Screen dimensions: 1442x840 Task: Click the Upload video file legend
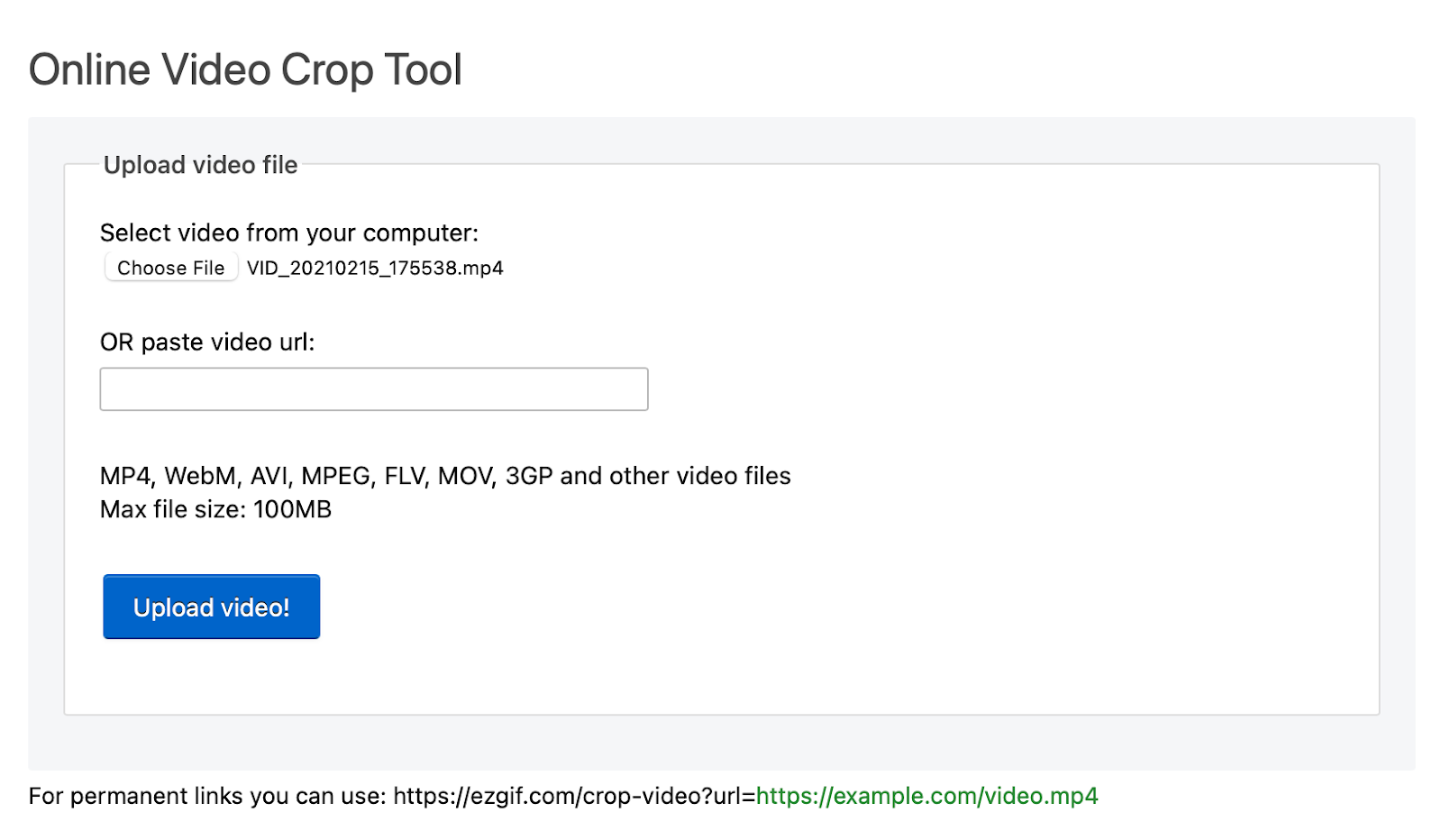[x=200, y=165]
